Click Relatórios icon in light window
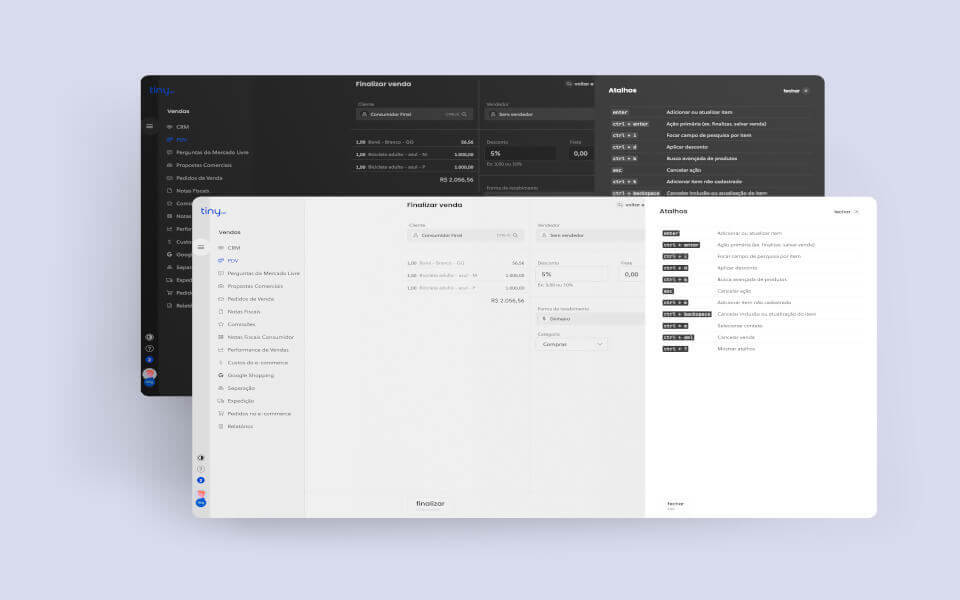The height and width of the screenshot is (600, 960). (x=221, y=427)
